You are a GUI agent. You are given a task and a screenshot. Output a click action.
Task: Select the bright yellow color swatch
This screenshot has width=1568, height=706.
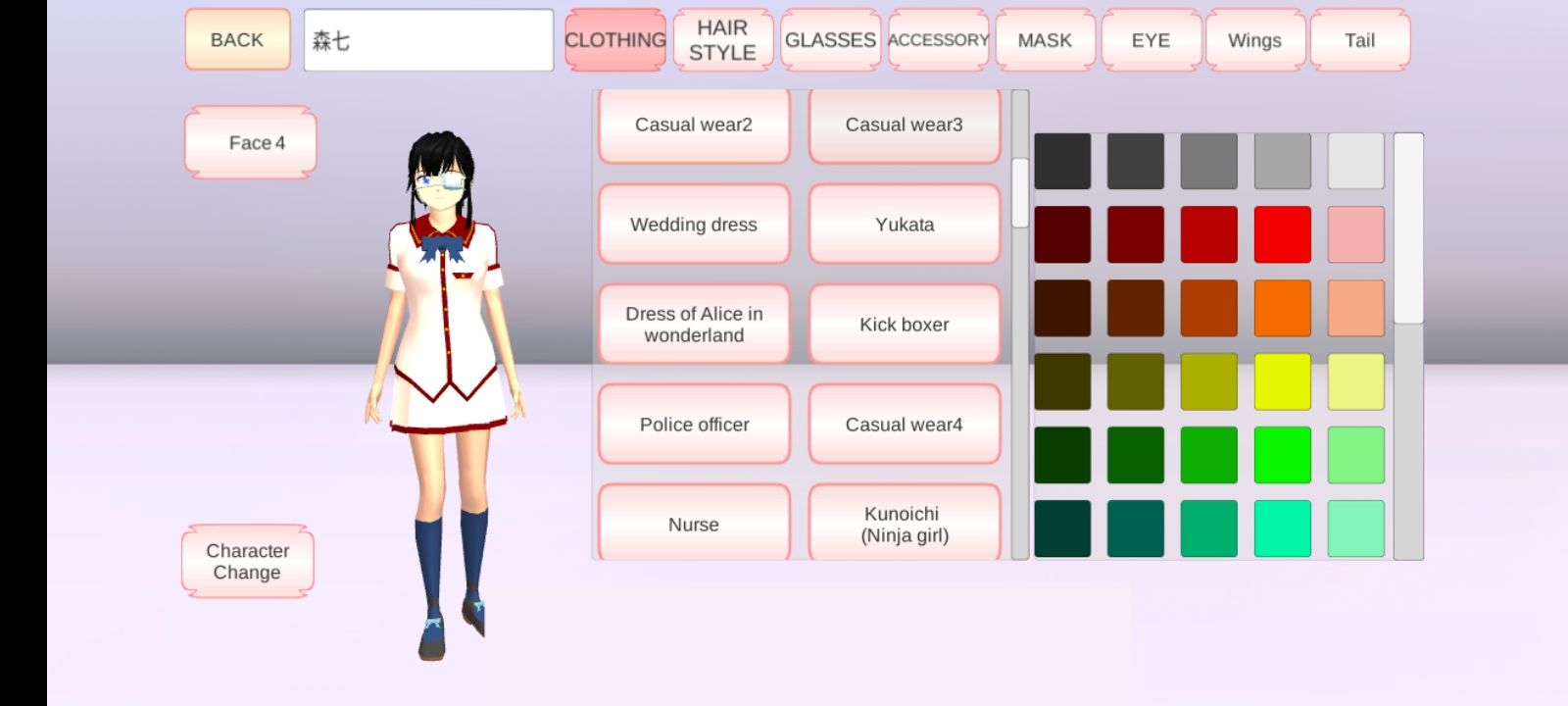[1282, 381]
